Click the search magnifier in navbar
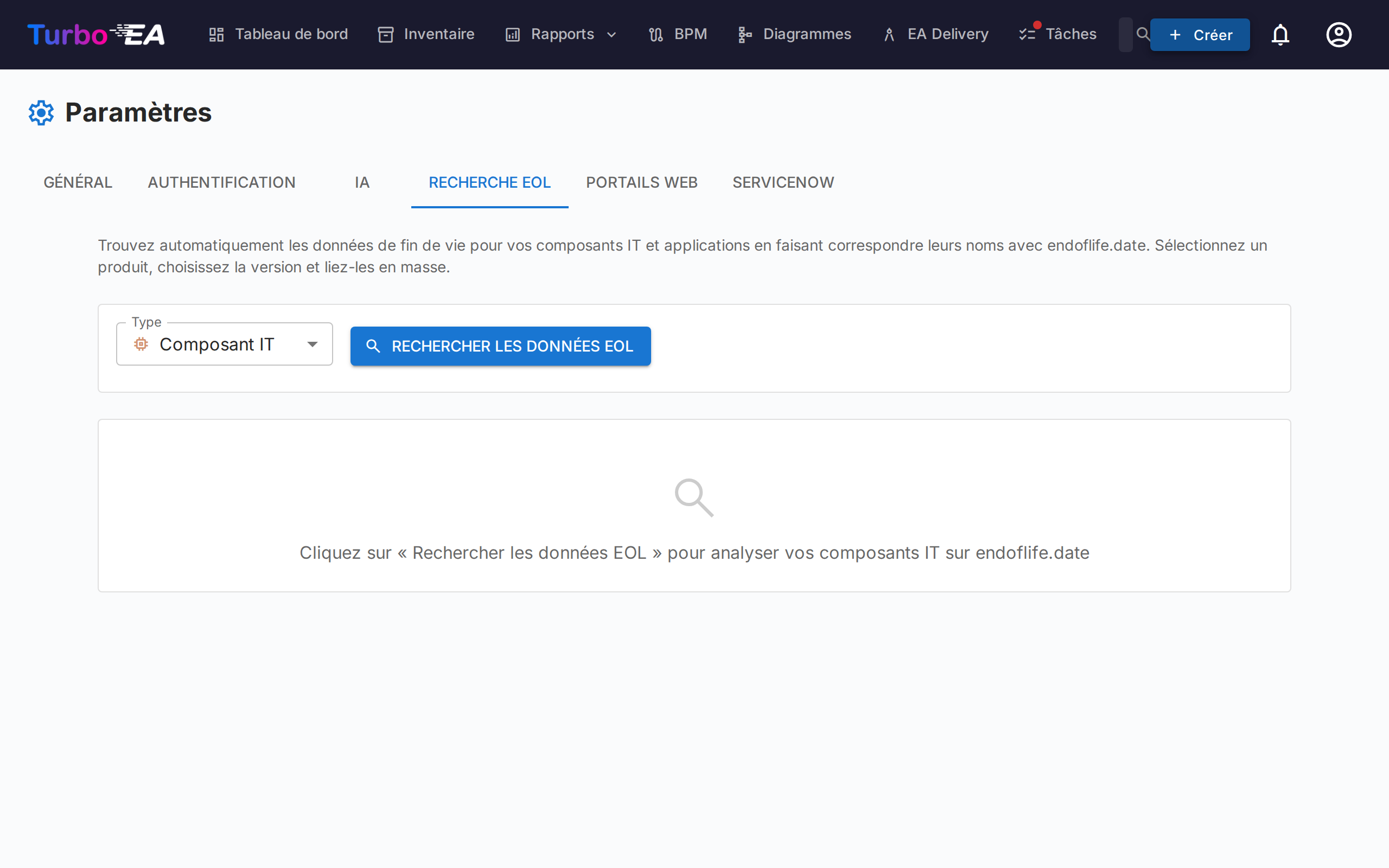Viewport: 1389px width, 868px height. [x=1142, y=34]
